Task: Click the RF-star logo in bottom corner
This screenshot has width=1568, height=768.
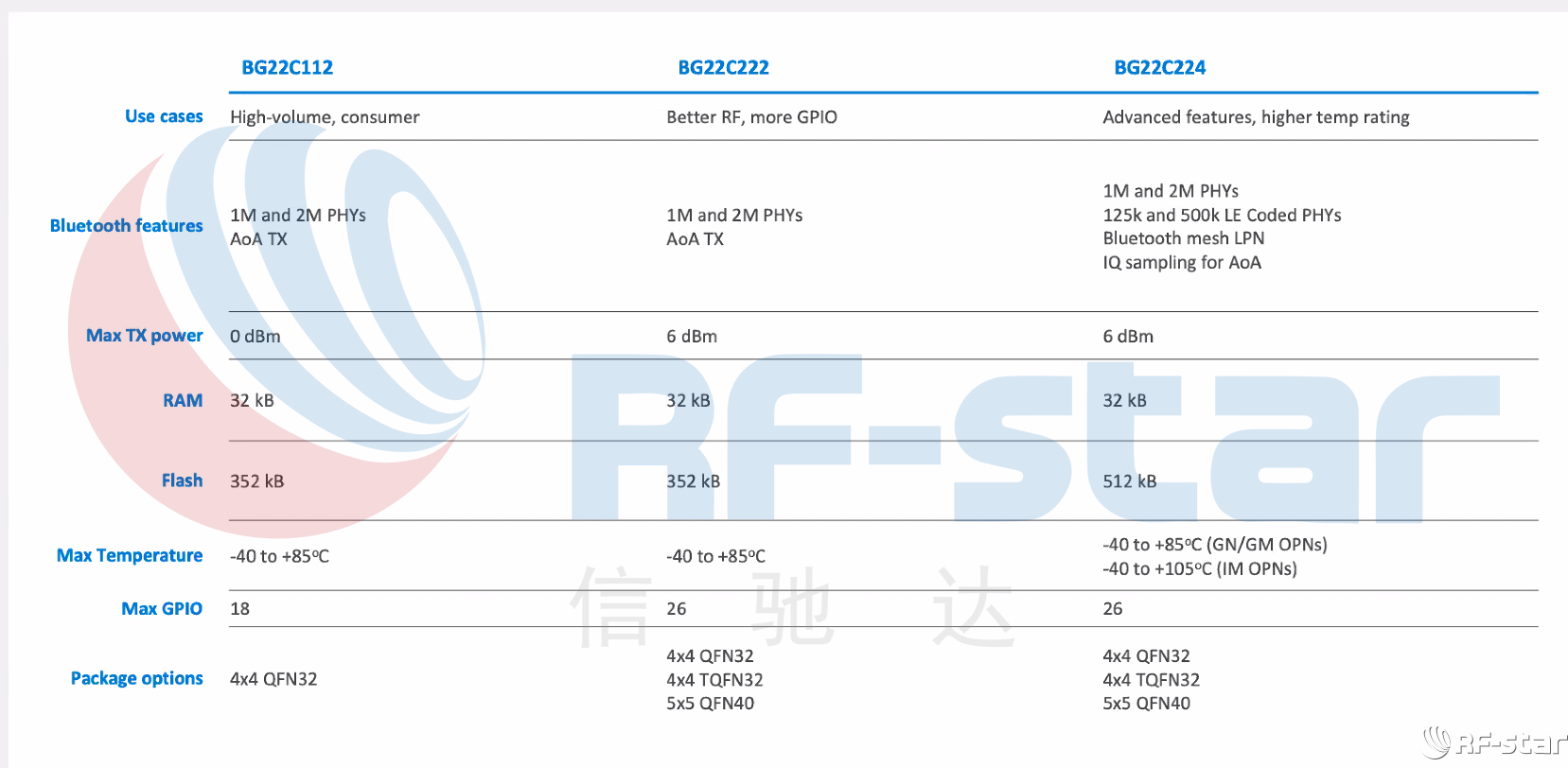Action: click(1495, 742)
